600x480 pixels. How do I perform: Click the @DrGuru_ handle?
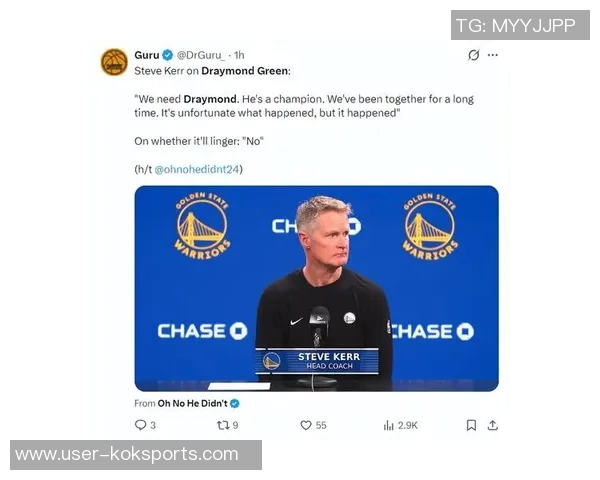201,55
